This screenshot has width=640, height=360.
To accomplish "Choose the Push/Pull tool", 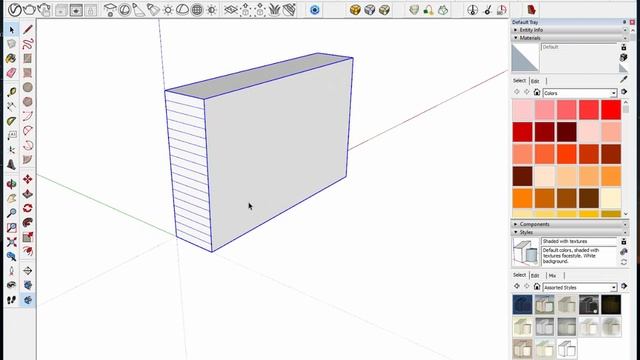I will (x=28, y=193).
